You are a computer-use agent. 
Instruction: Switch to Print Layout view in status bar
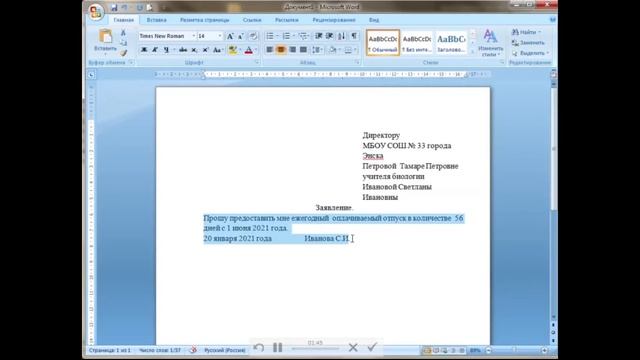tap(427, 350)
